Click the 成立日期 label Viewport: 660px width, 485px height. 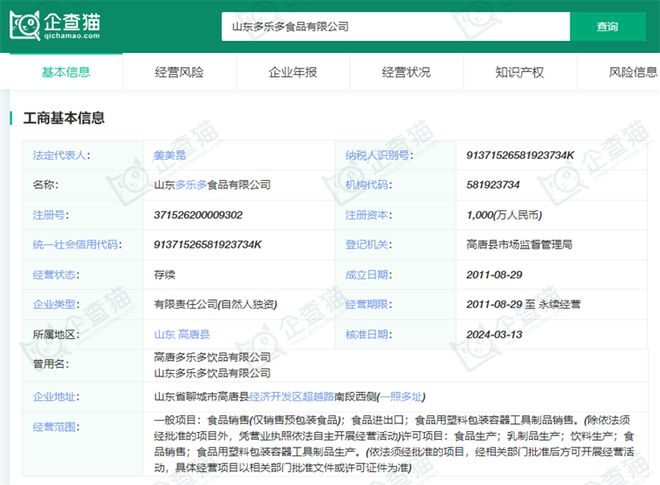coord(368,275)
